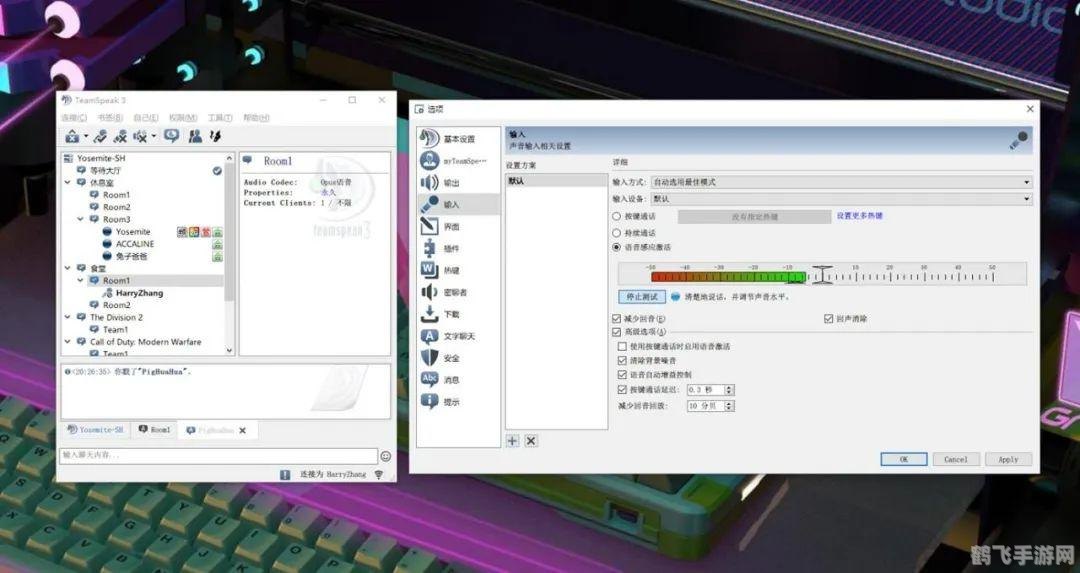Open the 输入方式 capture mode dropdown
This screenshot has height=573, width=1080.
[841, 182]
